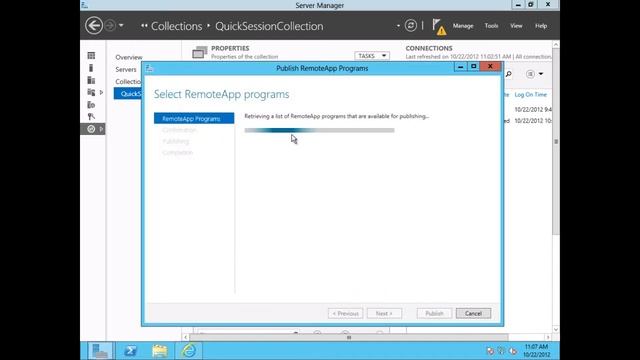Maximize the Publish RemoteApp Programs dialog
This screenshot has height=360, width=640.
click(x=473, y=67)
